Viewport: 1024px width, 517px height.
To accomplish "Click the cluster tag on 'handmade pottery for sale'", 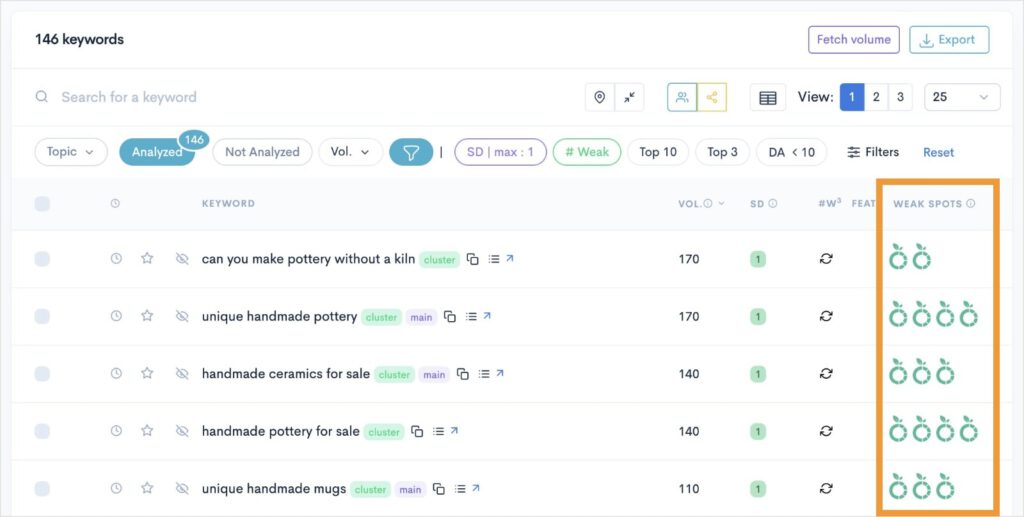I will (384, 432).
